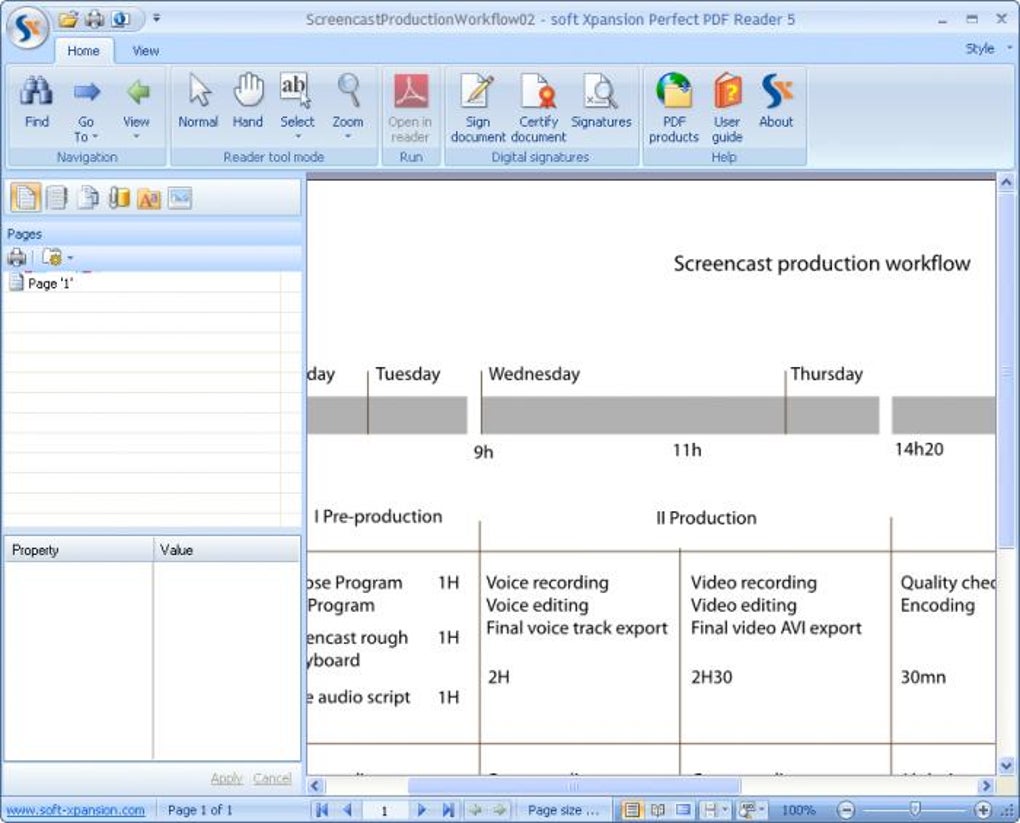Click the vertical scrollbar up arrow
This screenshot has width=1020, height=823.
click(x=1006, y=182)
